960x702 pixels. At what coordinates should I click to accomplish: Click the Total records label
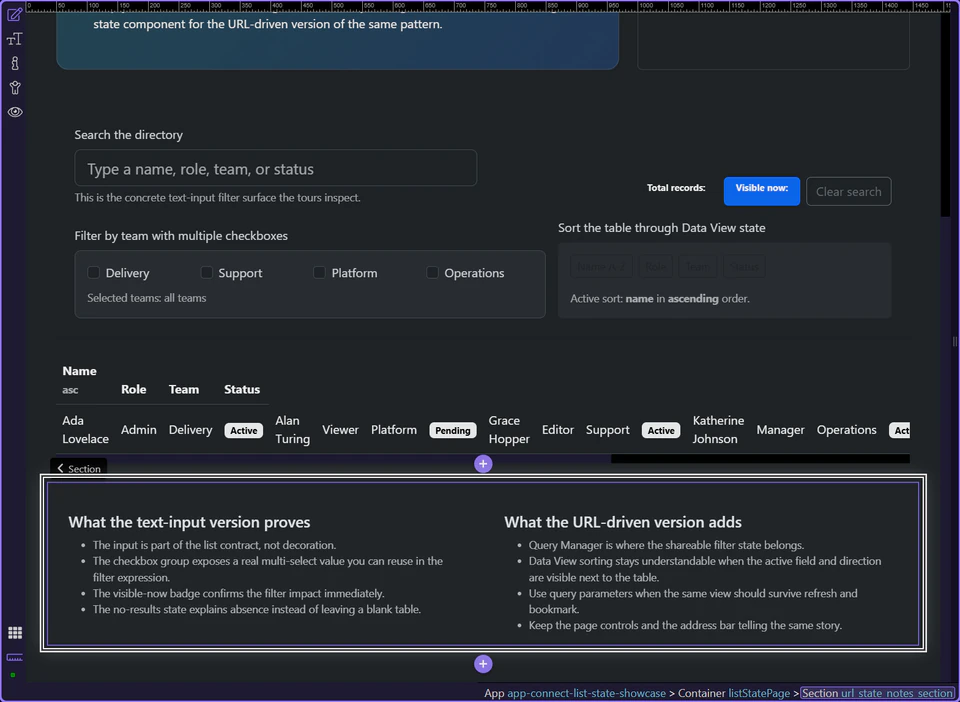point(676,188)
